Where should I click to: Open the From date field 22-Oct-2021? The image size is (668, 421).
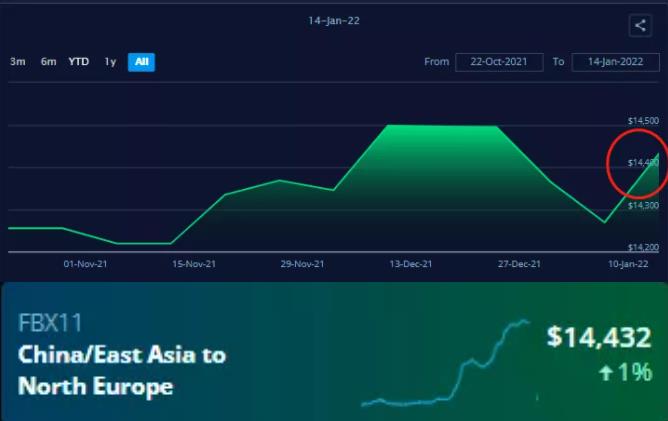(x=498, y=62)
